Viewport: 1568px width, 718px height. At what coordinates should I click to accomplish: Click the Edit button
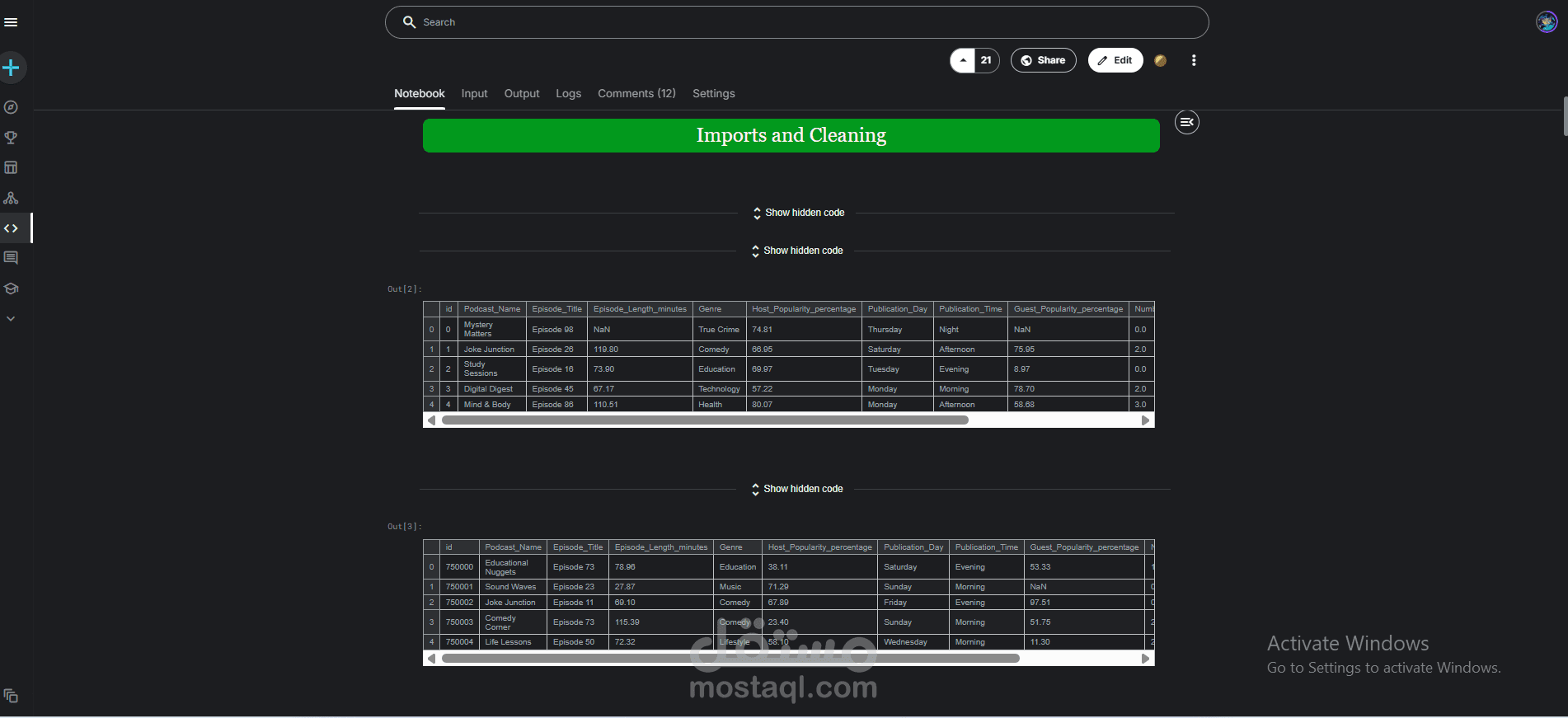click(x=1115, y=60)
